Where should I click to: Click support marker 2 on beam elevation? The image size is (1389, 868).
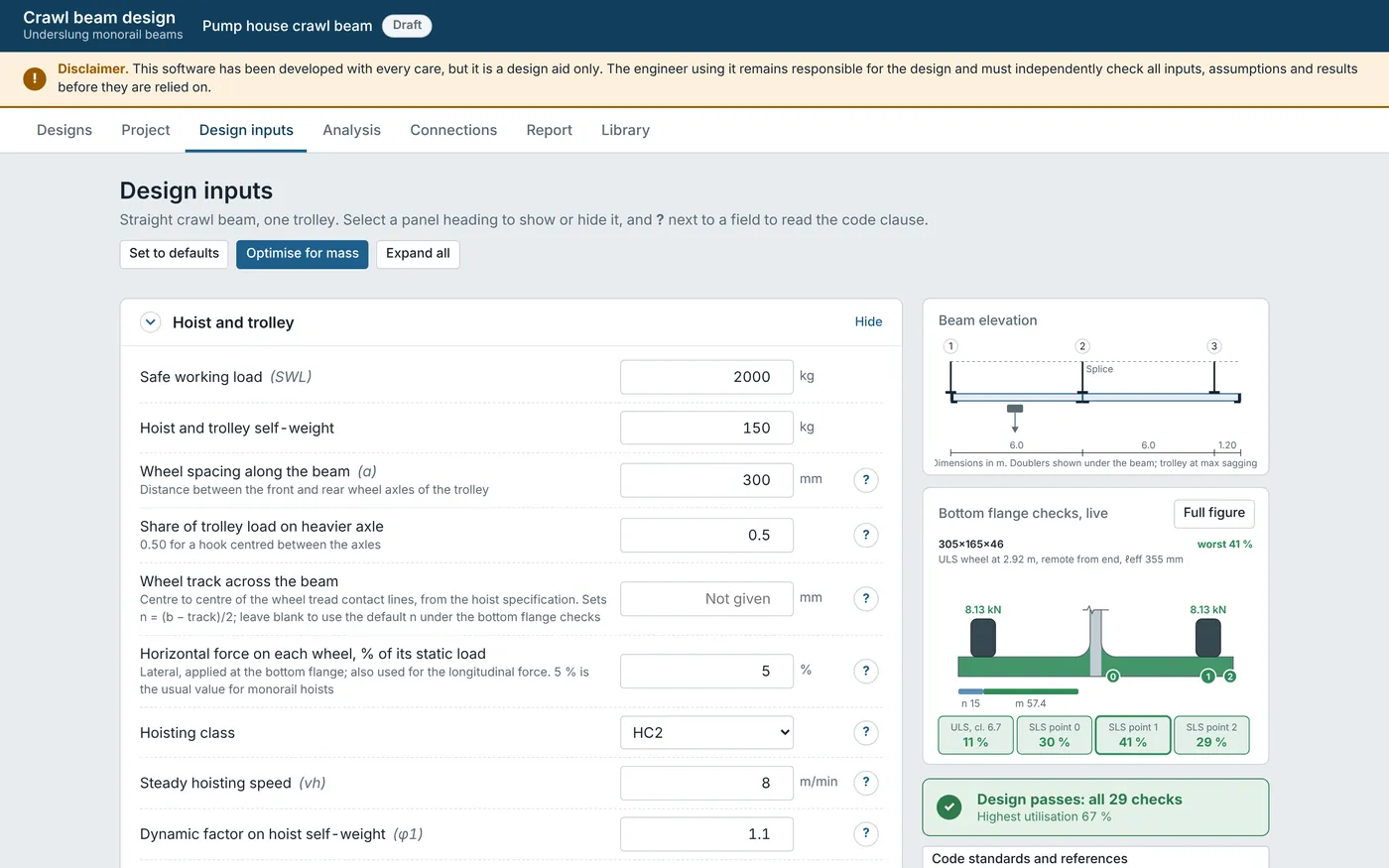coord(1082,346)
